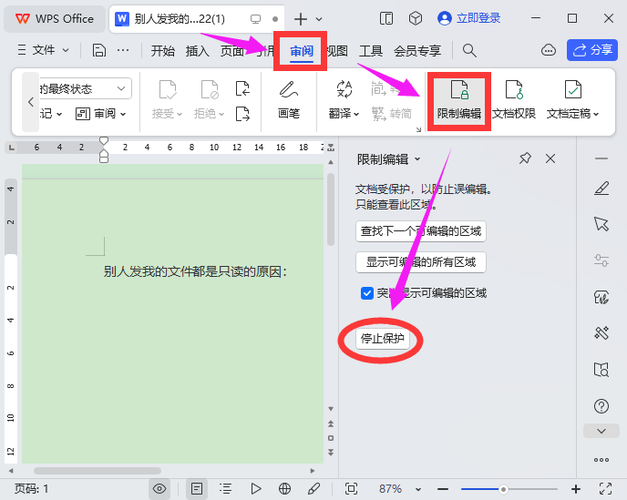Click the zoom in plus button

[x=575, y=489]
